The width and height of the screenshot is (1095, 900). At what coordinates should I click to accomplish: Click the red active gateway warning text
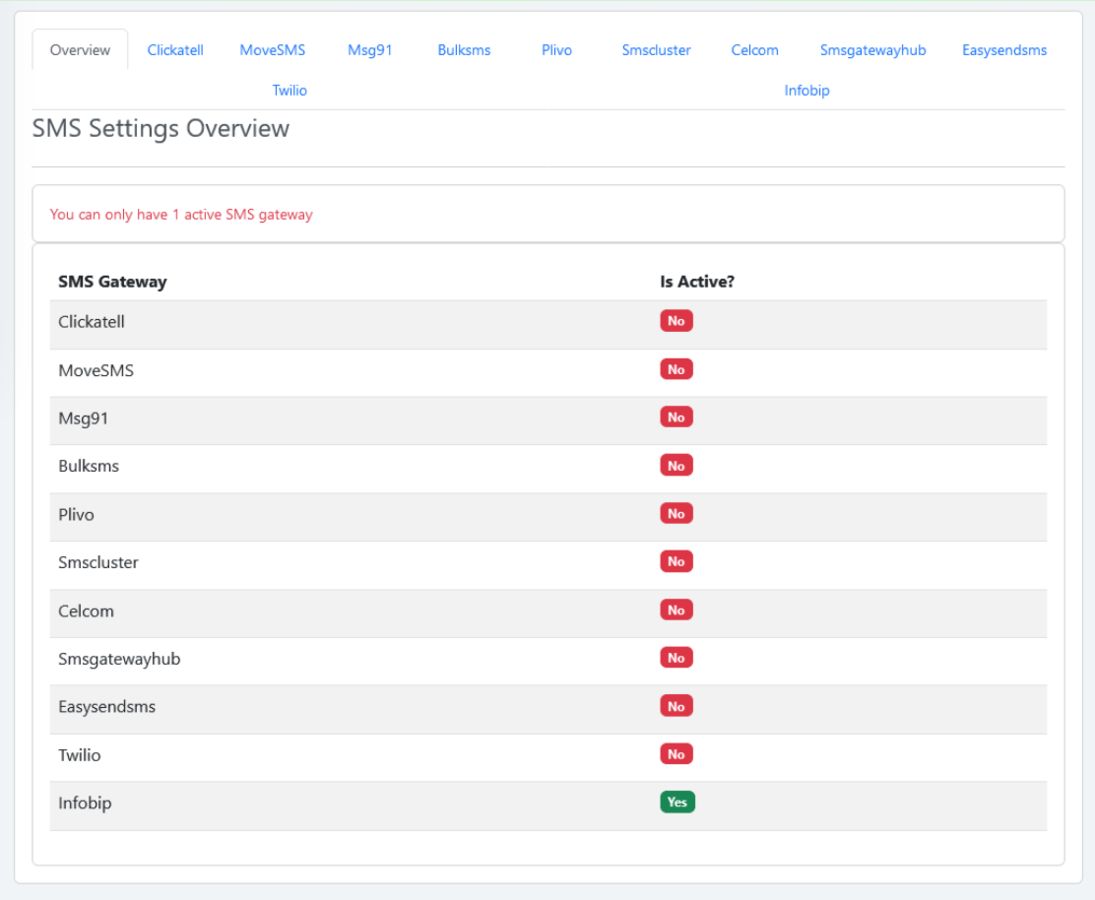[181, 215]
